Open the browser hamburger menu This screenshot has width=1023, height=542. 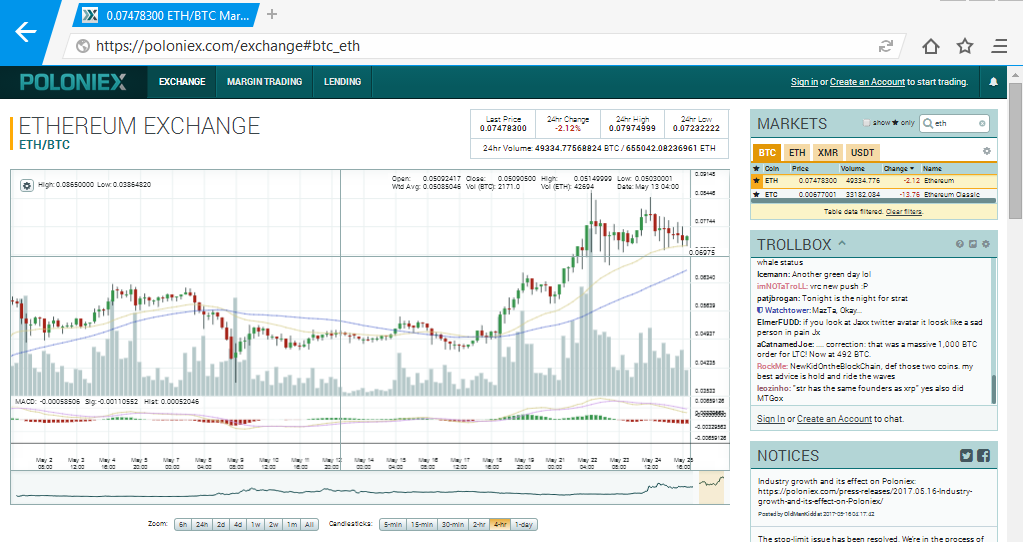pos(999,46)
